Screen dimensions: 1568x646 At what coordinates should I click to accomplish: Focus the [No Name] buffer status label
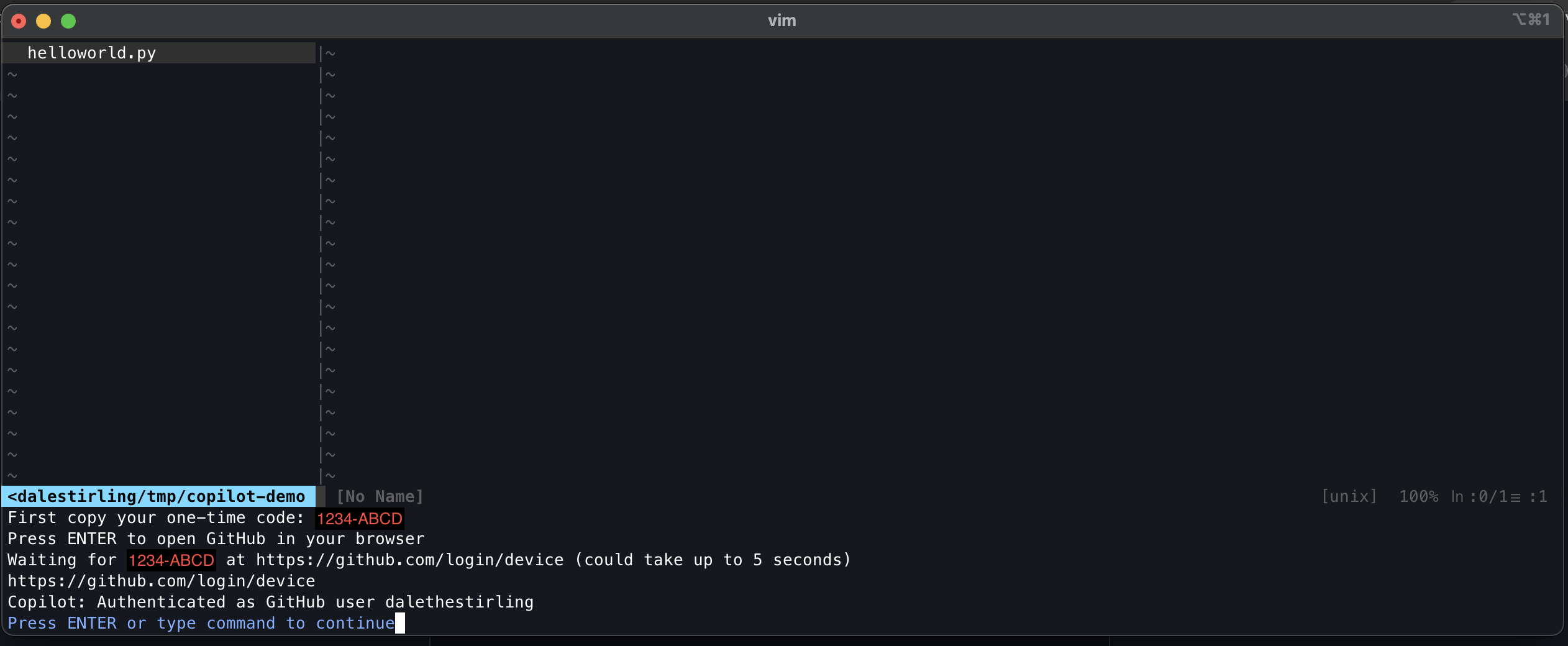380,496
